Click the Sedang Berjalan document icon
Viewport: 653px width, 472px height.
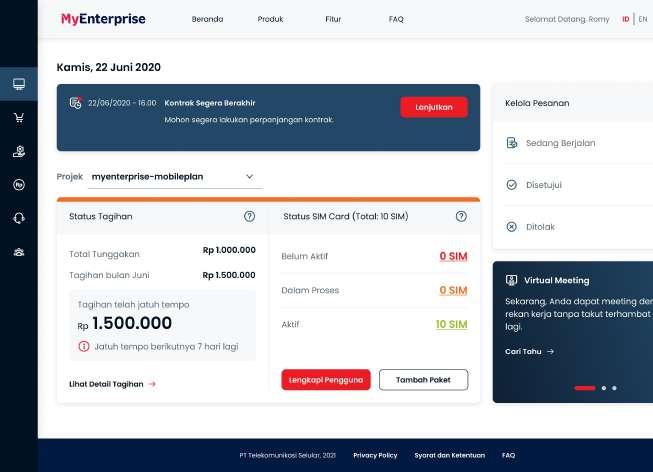pos(511,143)
